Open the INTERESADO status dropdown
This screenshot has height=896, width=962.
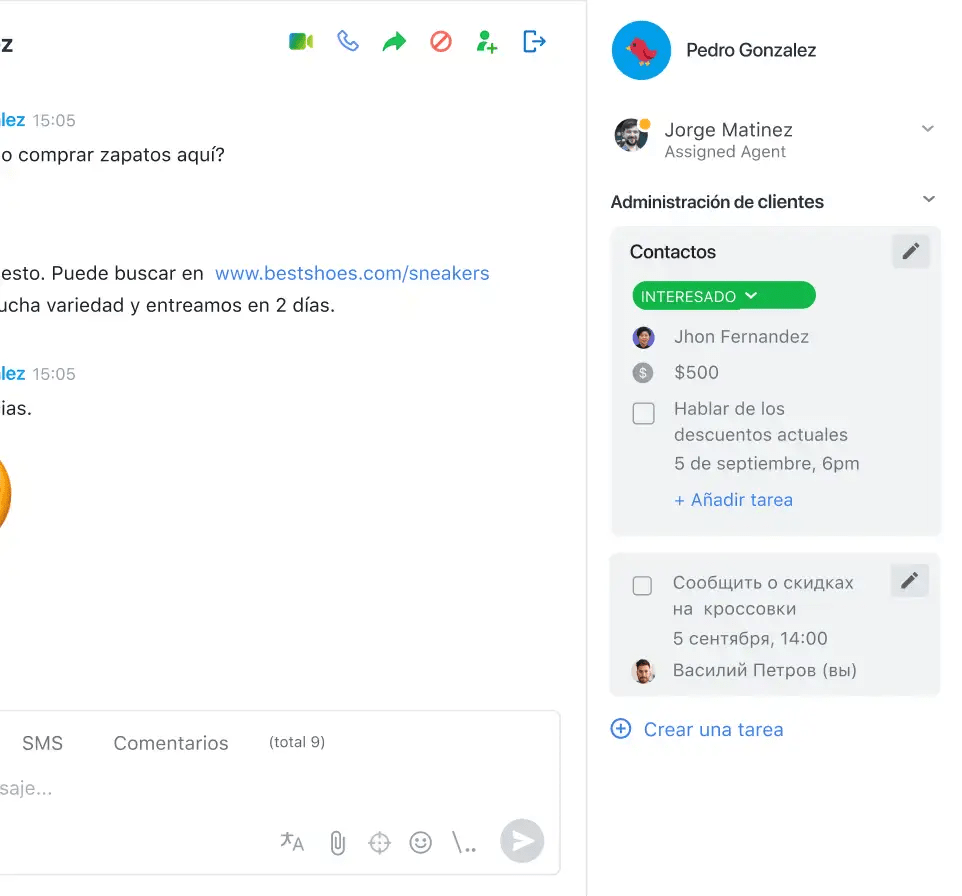[724, 296]
